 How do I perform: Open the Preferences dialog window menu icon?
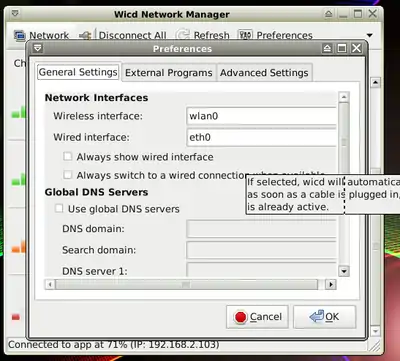tap(38, 49)
